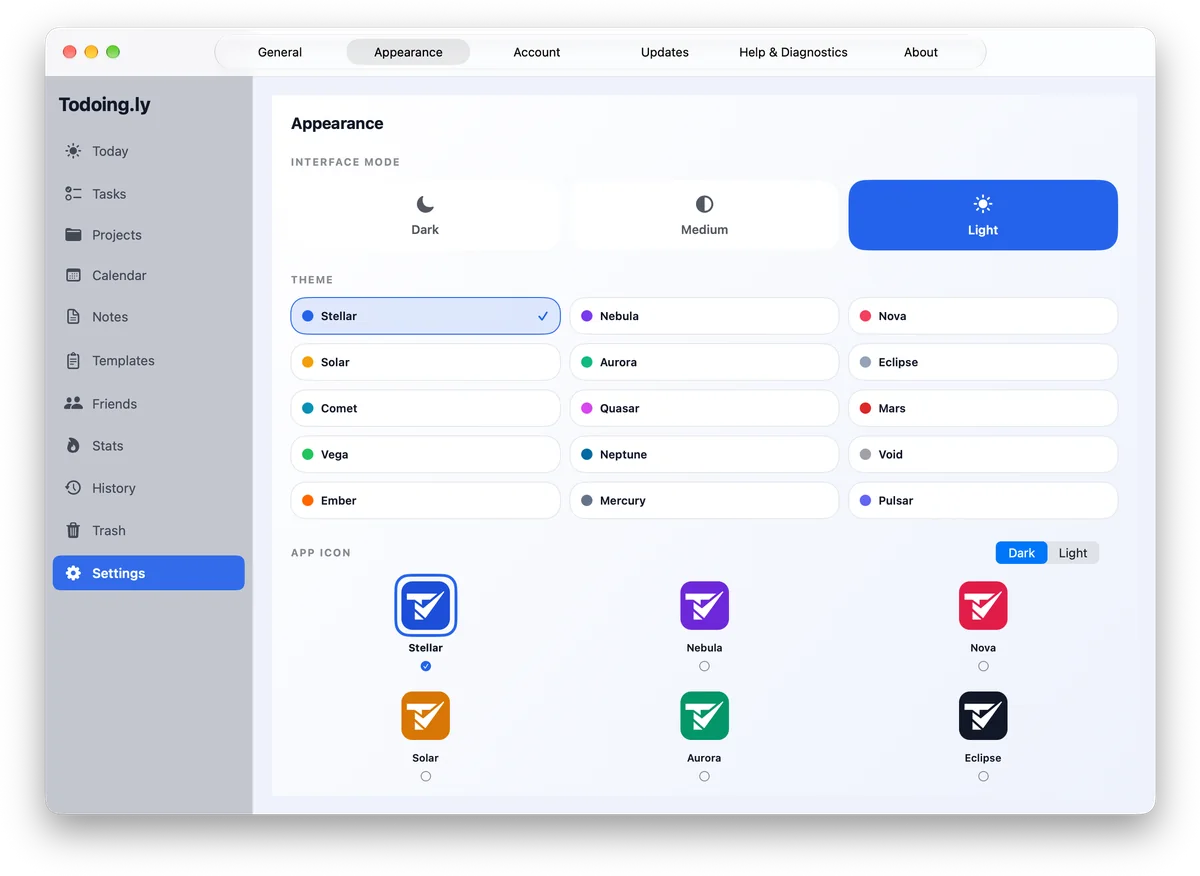Switch app icon preview to Dark
The width and height of the screenshot is (1200, 876).
tap(1021, 553)
